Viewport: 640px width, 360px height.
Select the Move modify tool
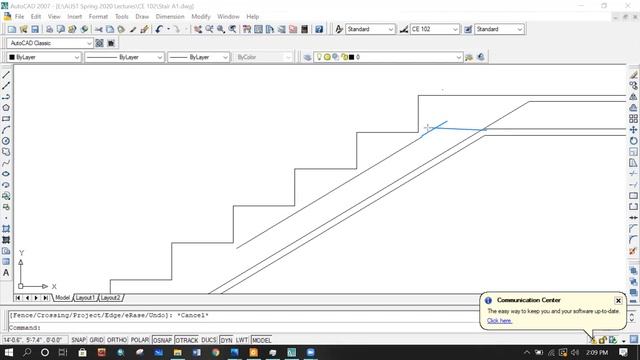tap(633, 130)
